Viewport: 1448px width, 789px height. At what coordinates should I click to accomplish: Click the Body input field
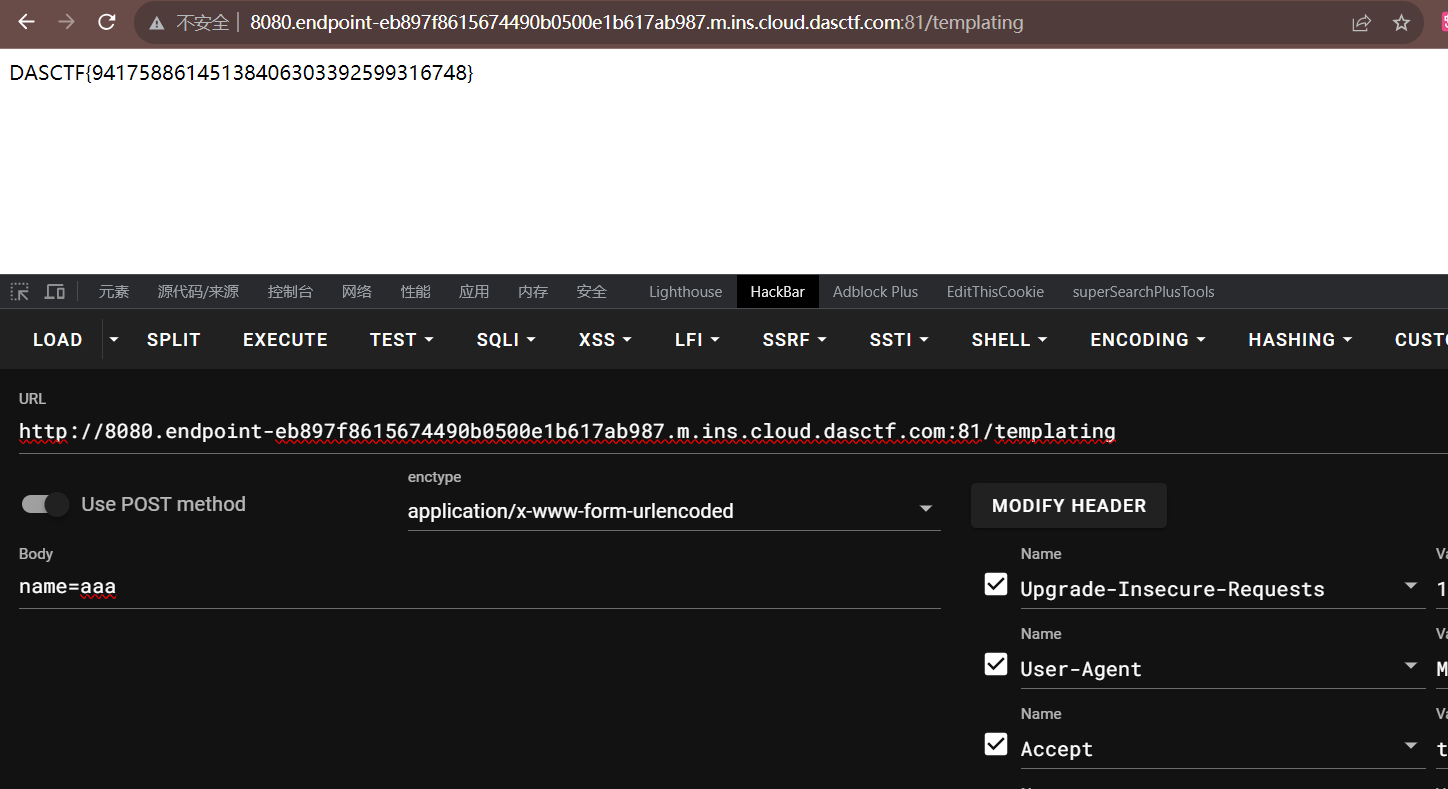click(x=479, y=587)
